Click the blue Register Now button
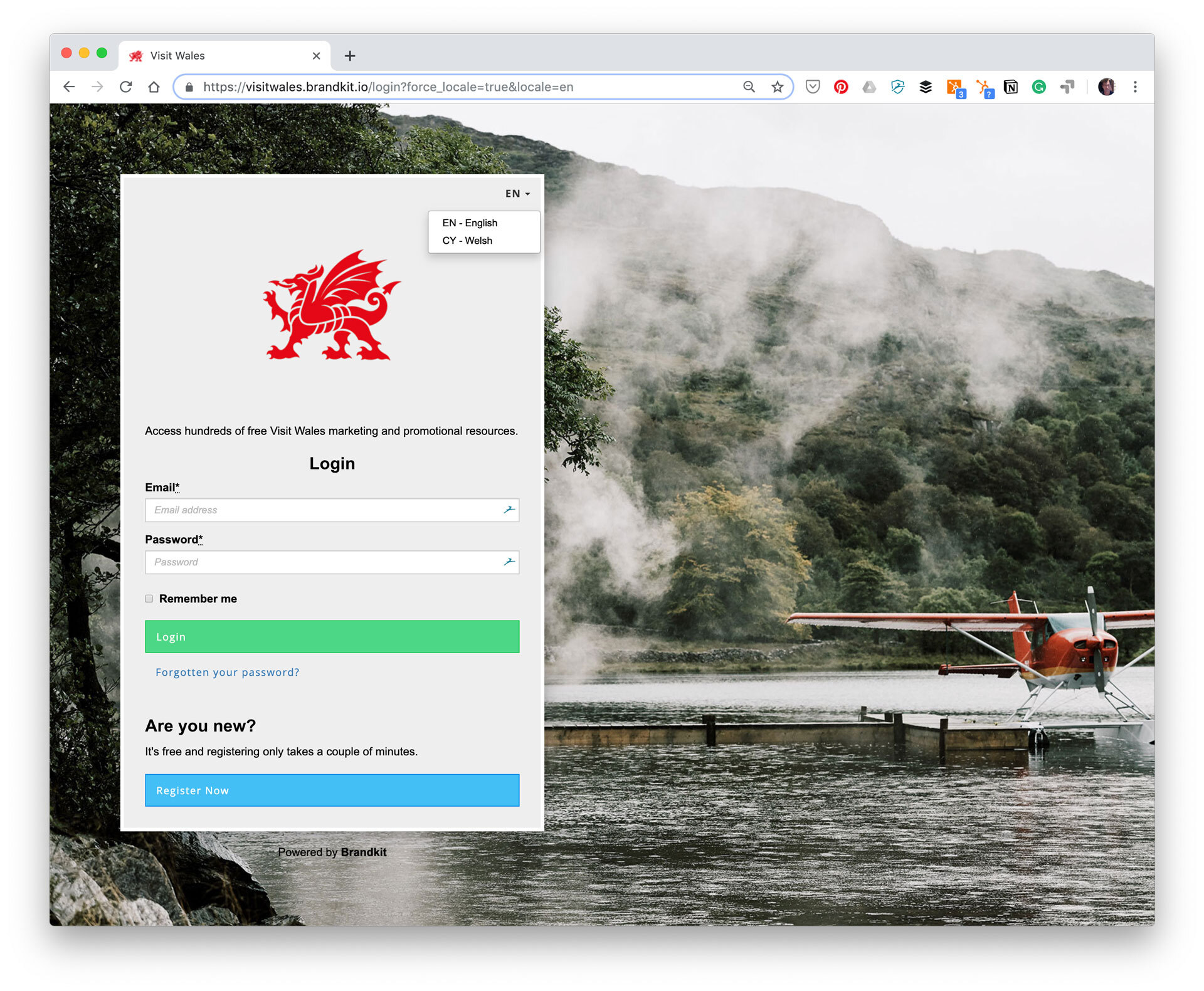Screen dimensions: 1204x991 pos(332,790)
